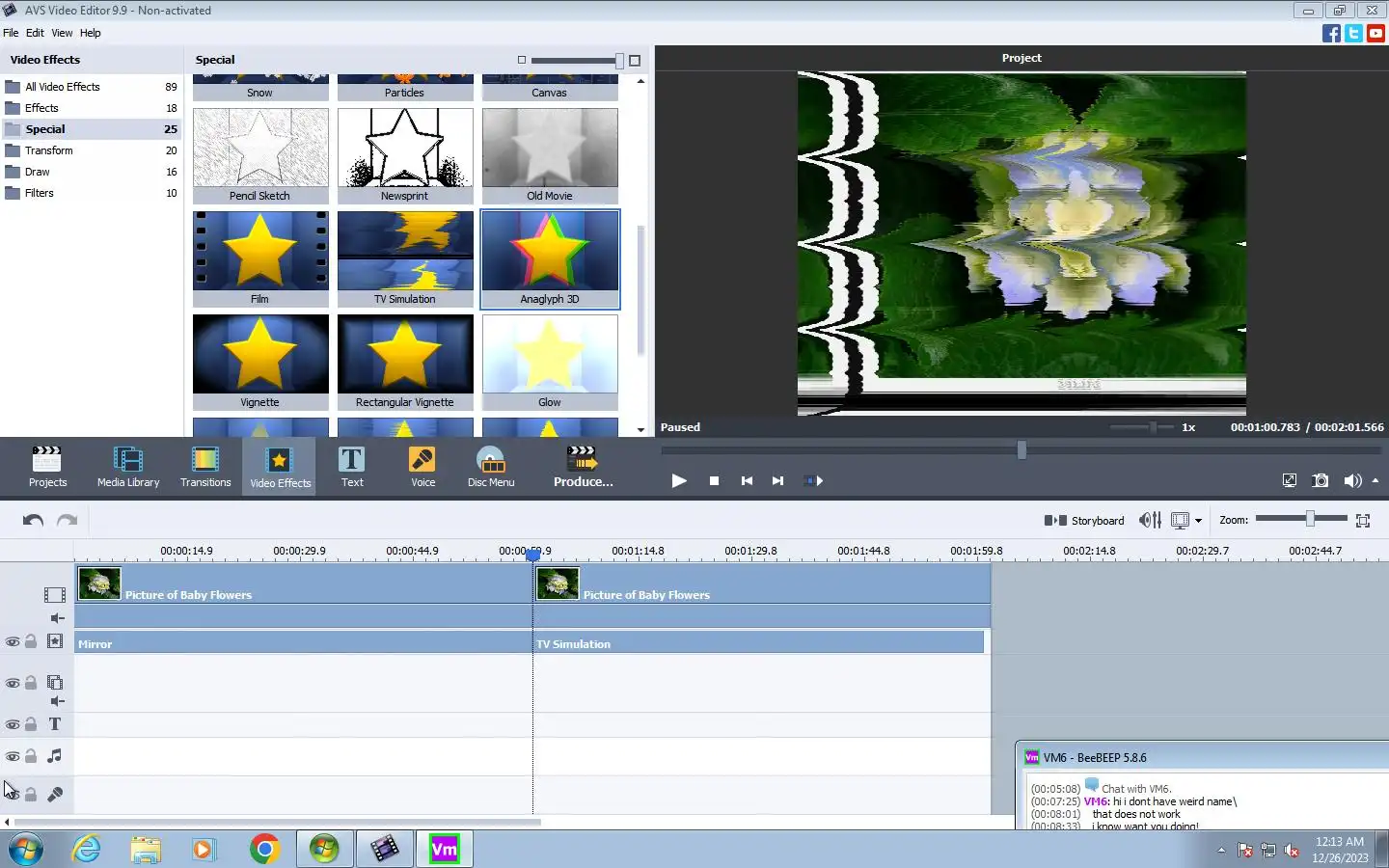This screenshot has width=1389, height=868.
Task: Open the Text tool
Action: 352,467
